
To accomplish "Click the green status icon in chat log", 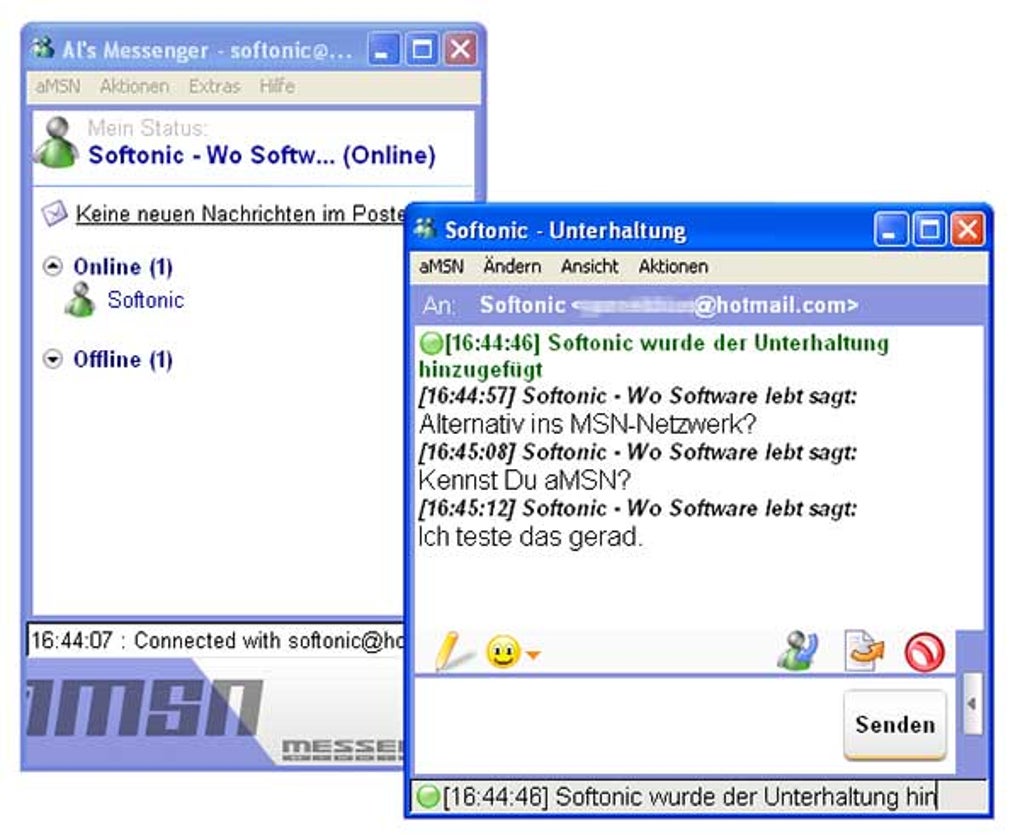I will coord(430,343).
